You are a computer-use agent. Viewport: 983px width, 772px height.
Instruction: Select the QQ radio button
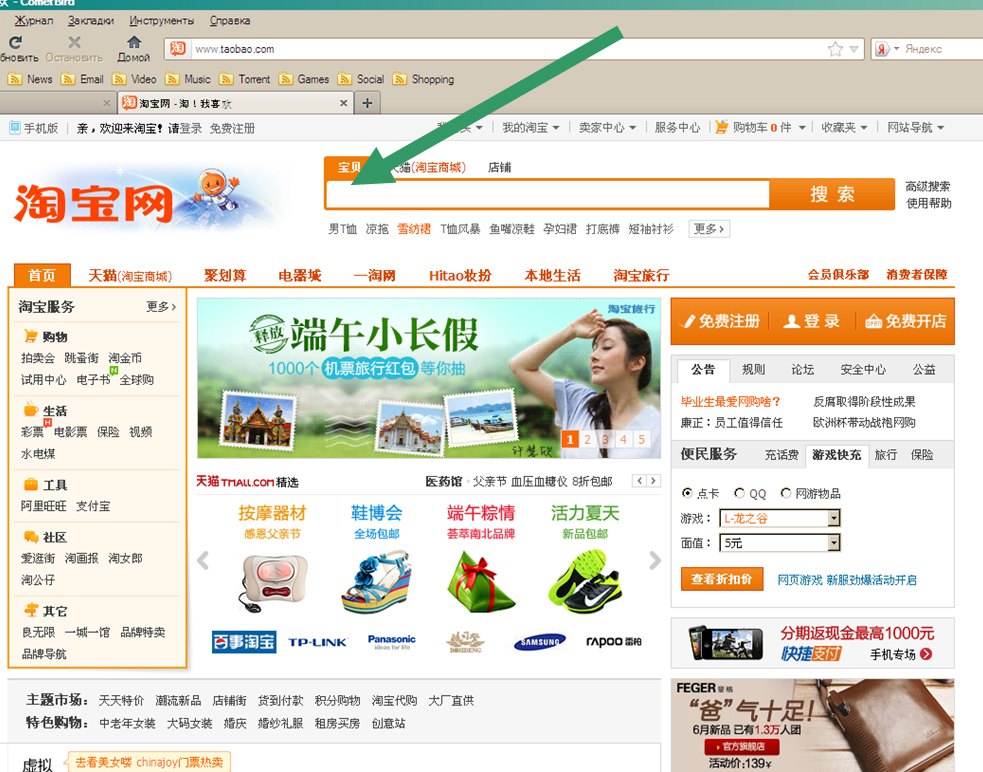740,494
